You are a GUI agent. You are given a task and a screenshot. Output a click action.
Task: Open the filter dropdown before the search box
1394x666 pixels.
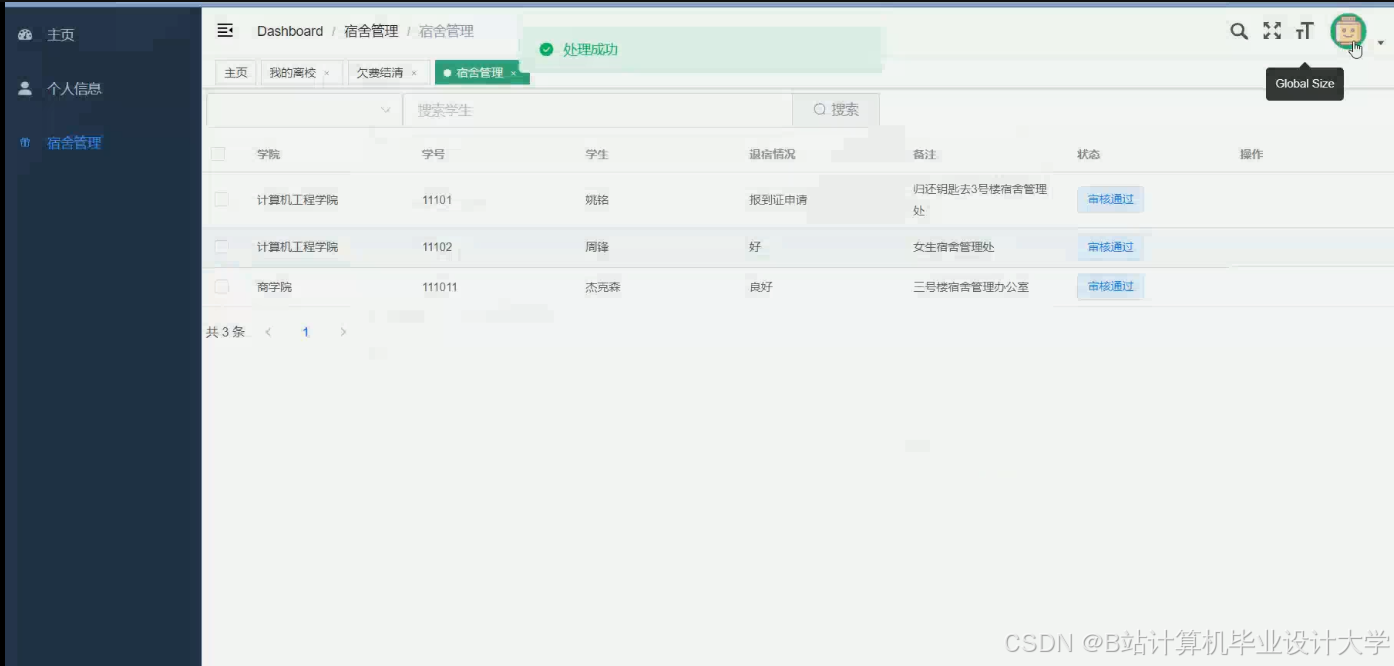click(385, 110)
